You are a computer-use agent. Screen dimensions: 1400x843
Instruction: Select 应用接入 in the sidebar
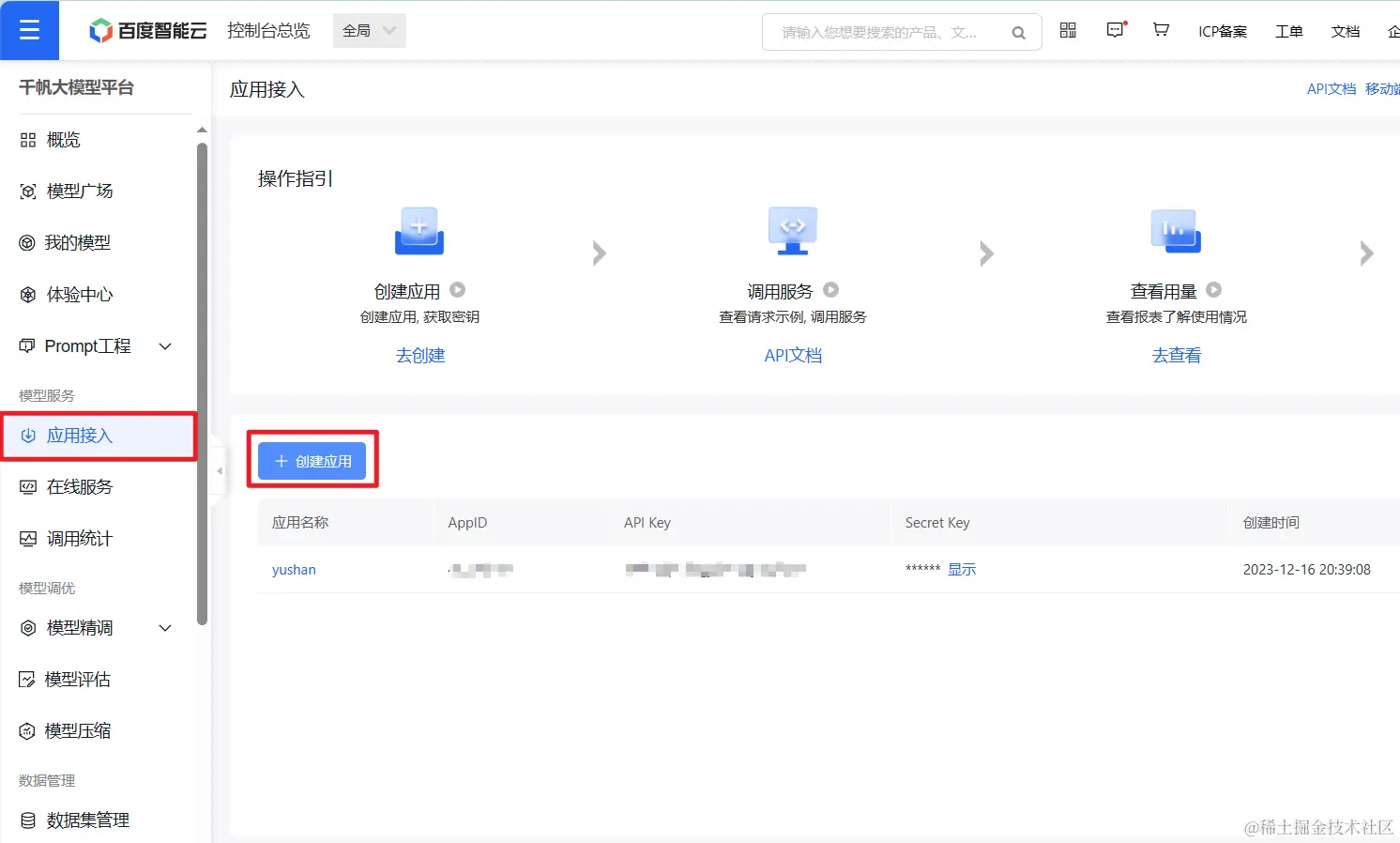[x=99, y=436]
